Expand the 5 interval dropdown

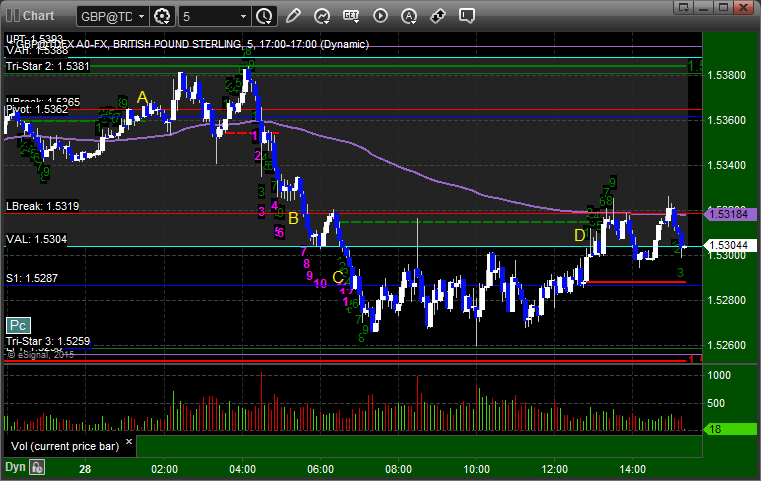(x=243, y=17)
